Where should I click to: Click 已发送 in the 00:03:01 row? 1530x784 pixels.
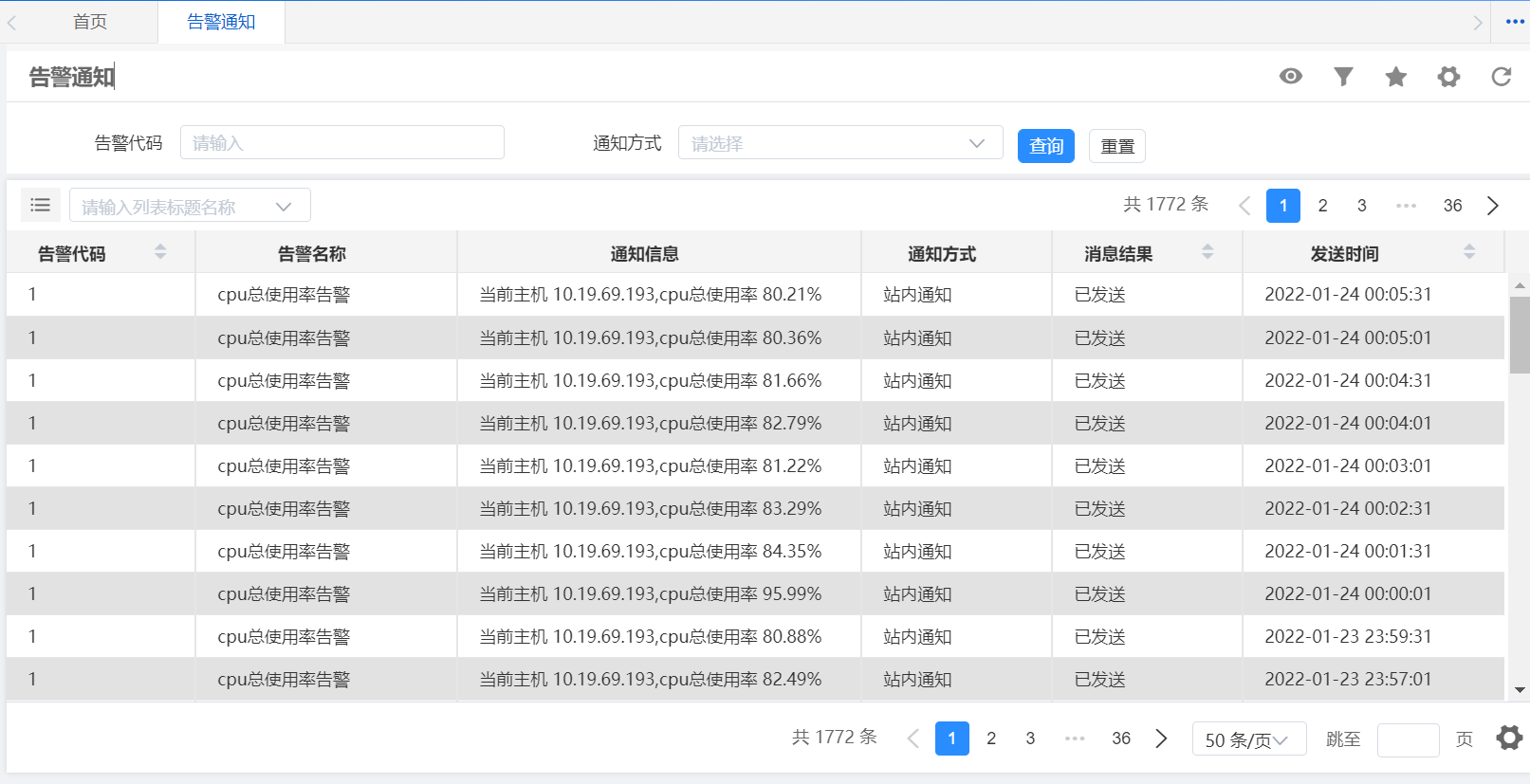[x=1099, y=465]
